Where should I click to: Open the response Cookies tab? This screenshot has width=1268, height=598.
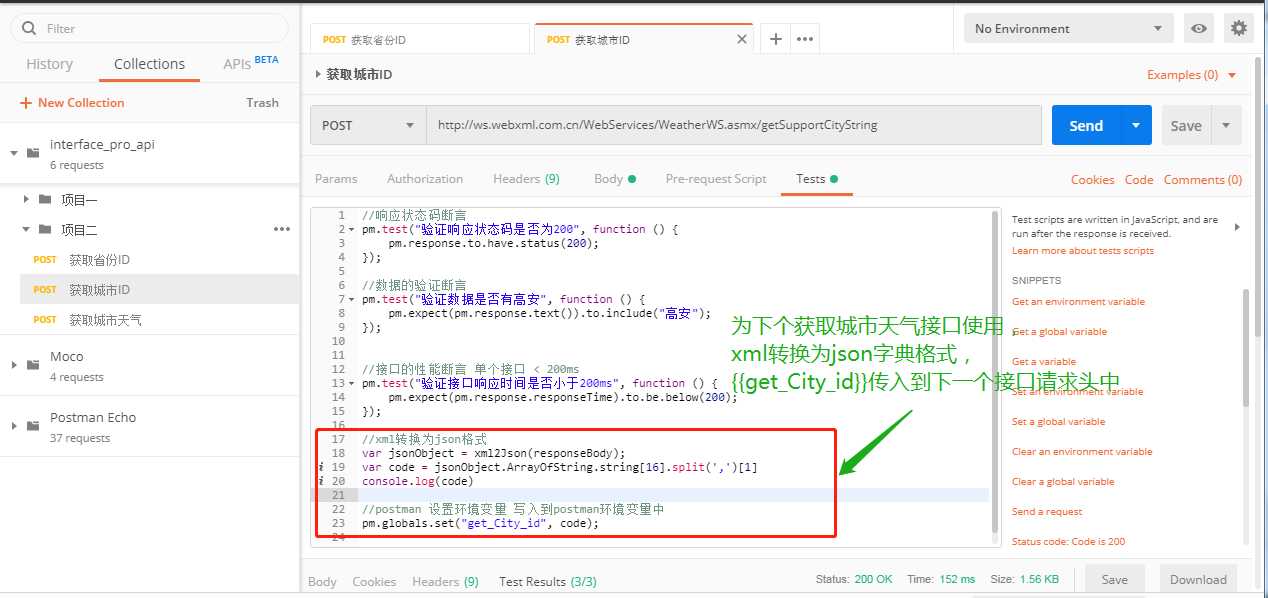coord(374,581)
